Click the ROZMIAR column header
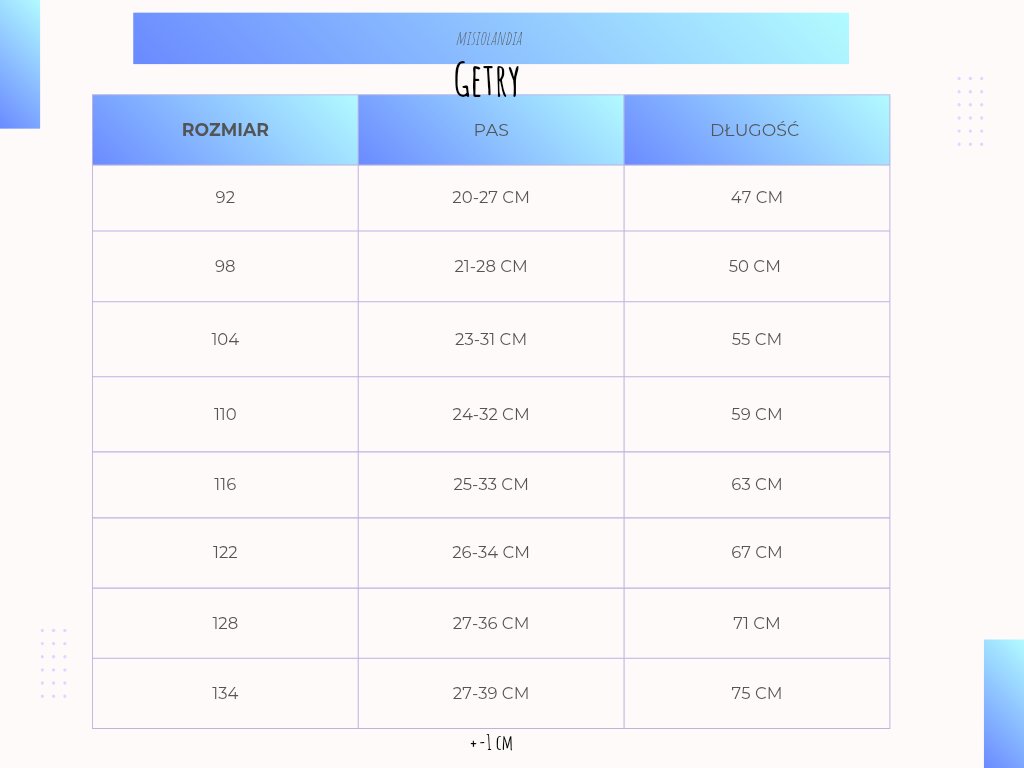This screenshot has width=1024, height=768. 225,130
